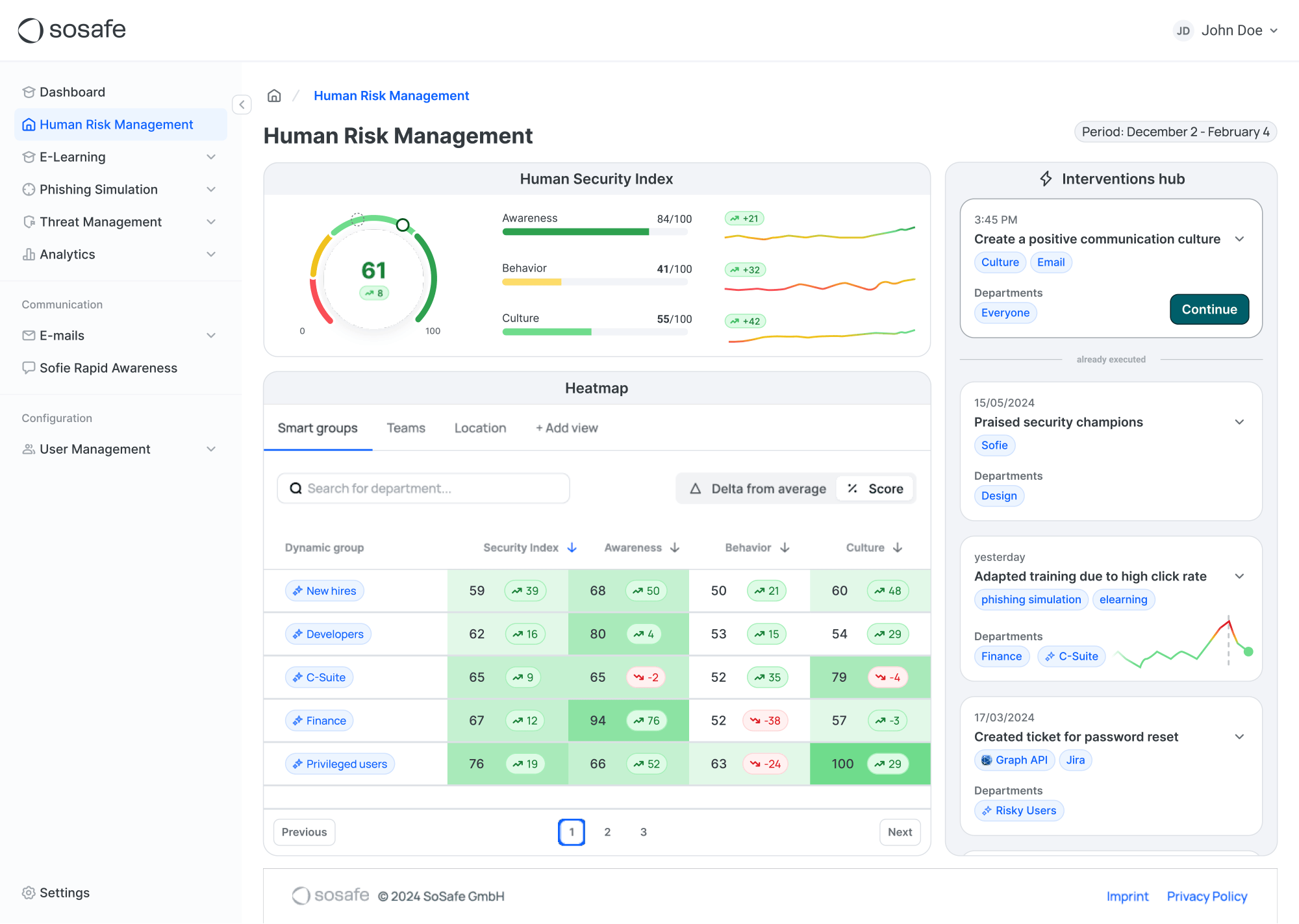Click the Sofie Rapid Awareness chat icon
Image resolution: width=1299 pixels, height=924 pixels.
tap(29, 368)
